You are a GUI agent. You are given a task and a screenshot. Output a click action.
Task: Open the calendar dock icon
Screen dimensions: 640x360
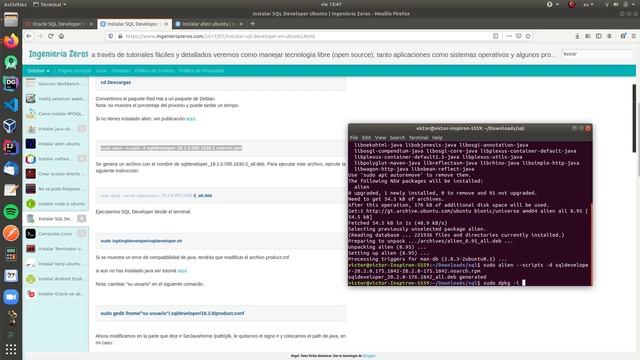11,276
